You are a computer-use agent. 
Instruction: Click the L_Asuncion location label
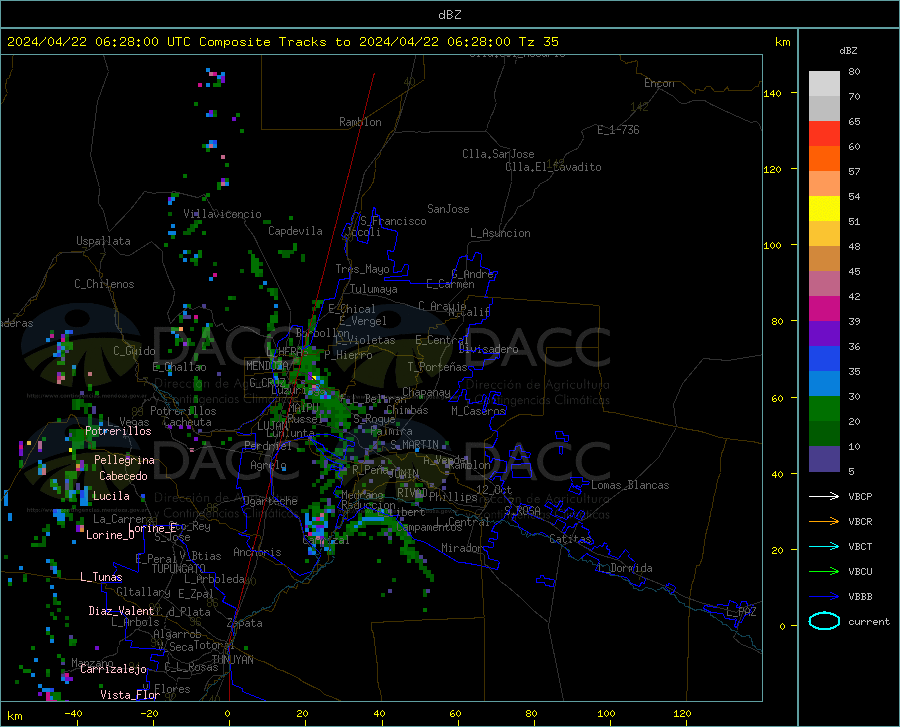pyautogui.click(x=500, y=233)
